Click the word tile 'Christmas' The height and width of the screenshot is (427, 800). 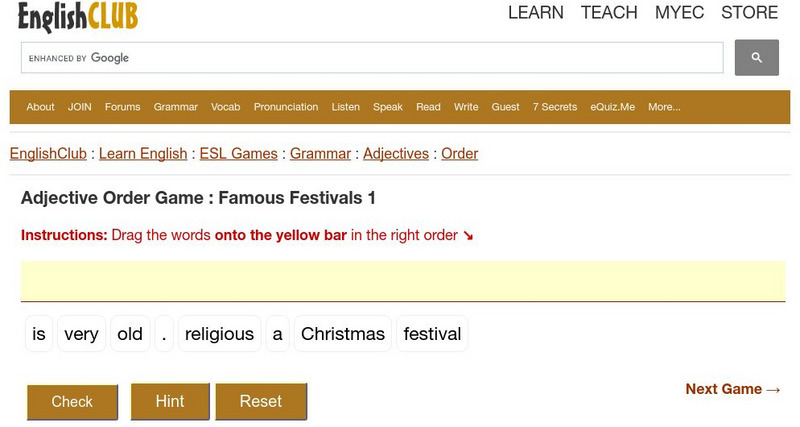(343, 334)
